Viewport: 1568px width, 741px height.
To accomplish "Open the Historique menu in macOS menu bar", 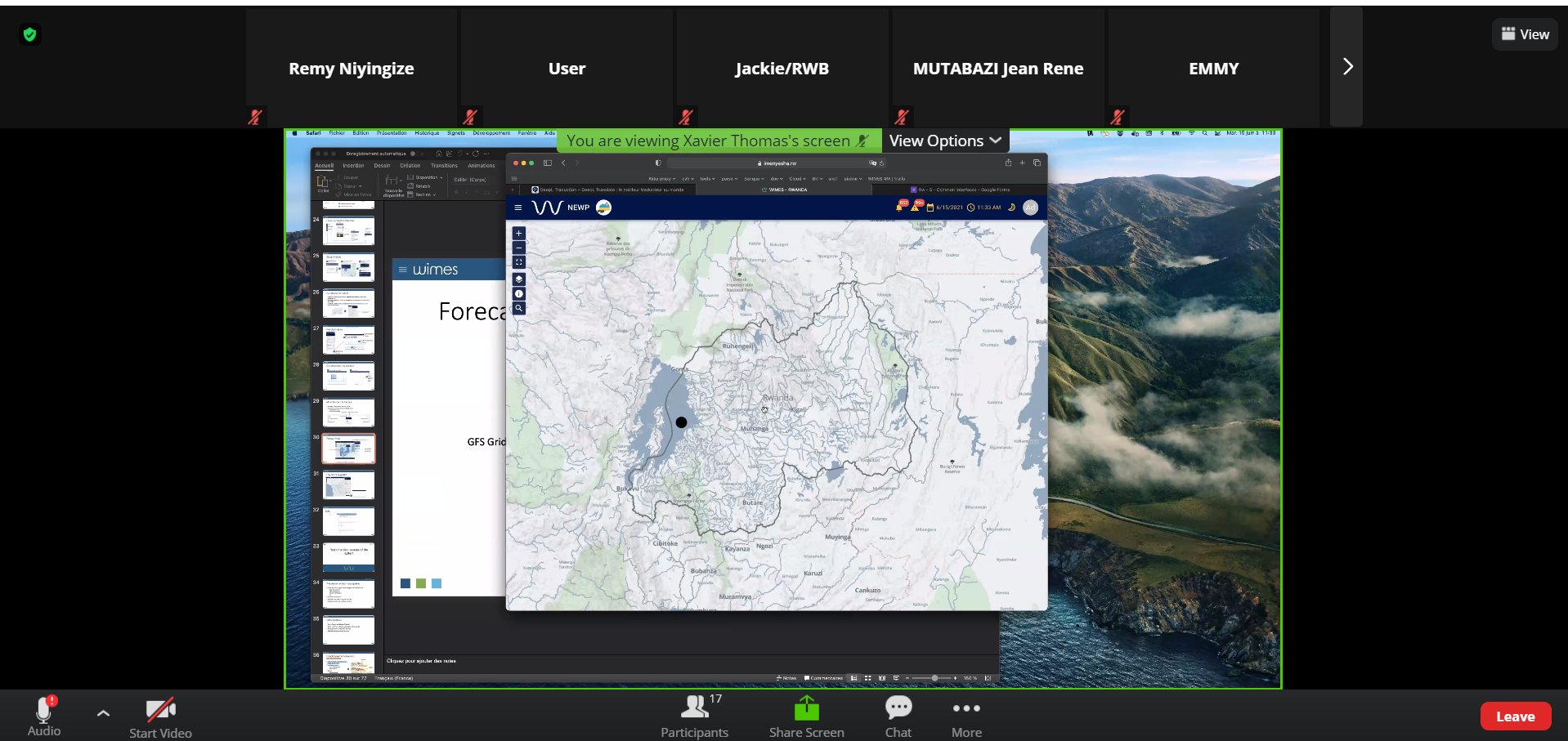I will pos(427,132).
